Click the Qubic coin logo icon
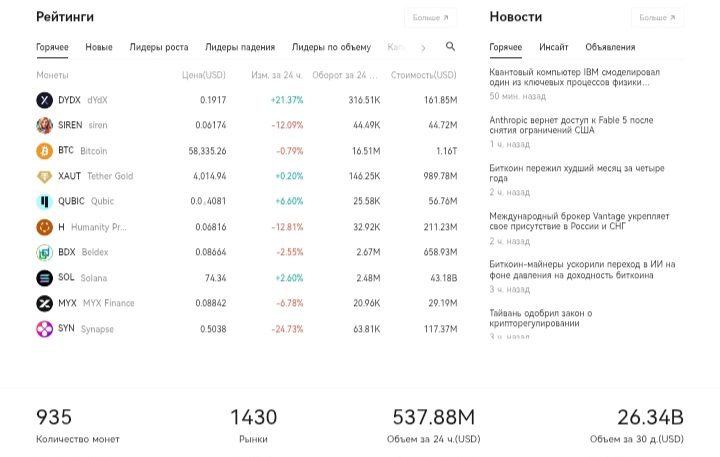 45,202
